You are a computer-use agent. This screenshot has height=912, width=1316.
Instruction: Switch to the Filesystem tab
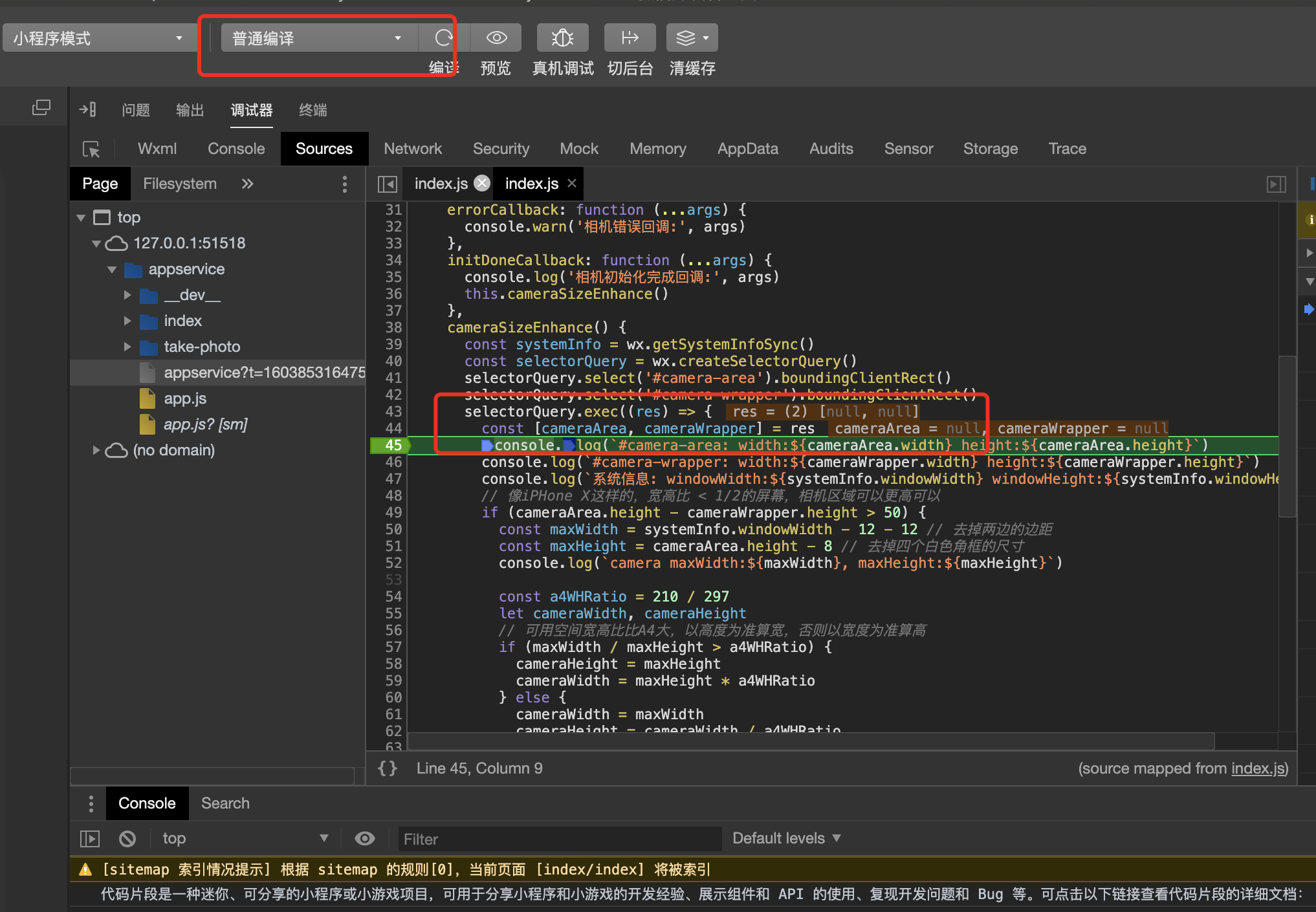point(180,184)
